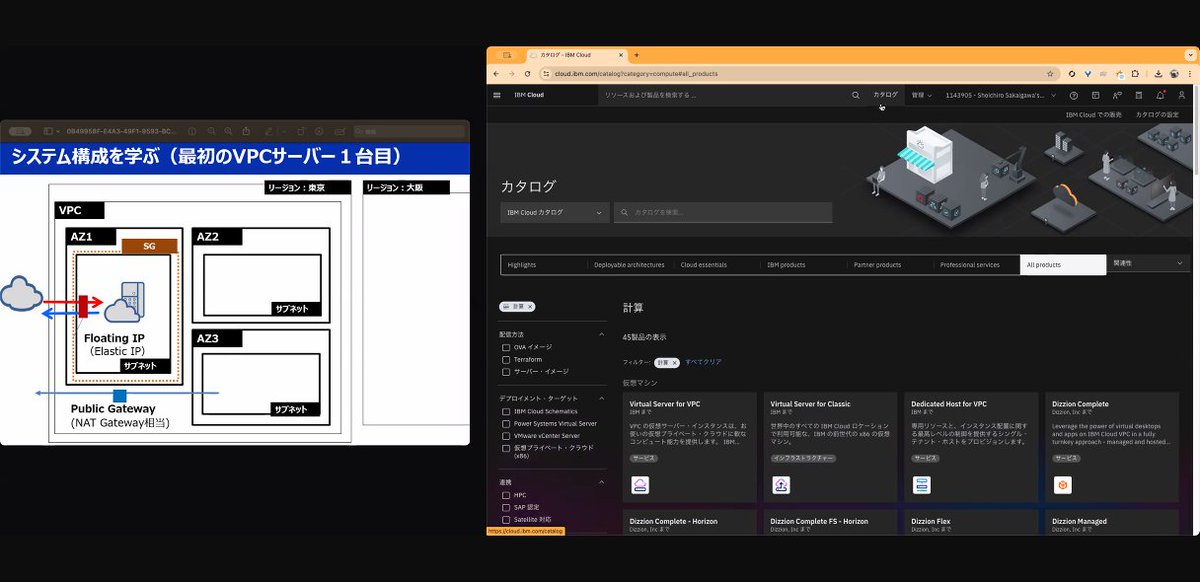The image size is (1200, 582).
Task: Select the All products tab
Action: [1063, 265]
